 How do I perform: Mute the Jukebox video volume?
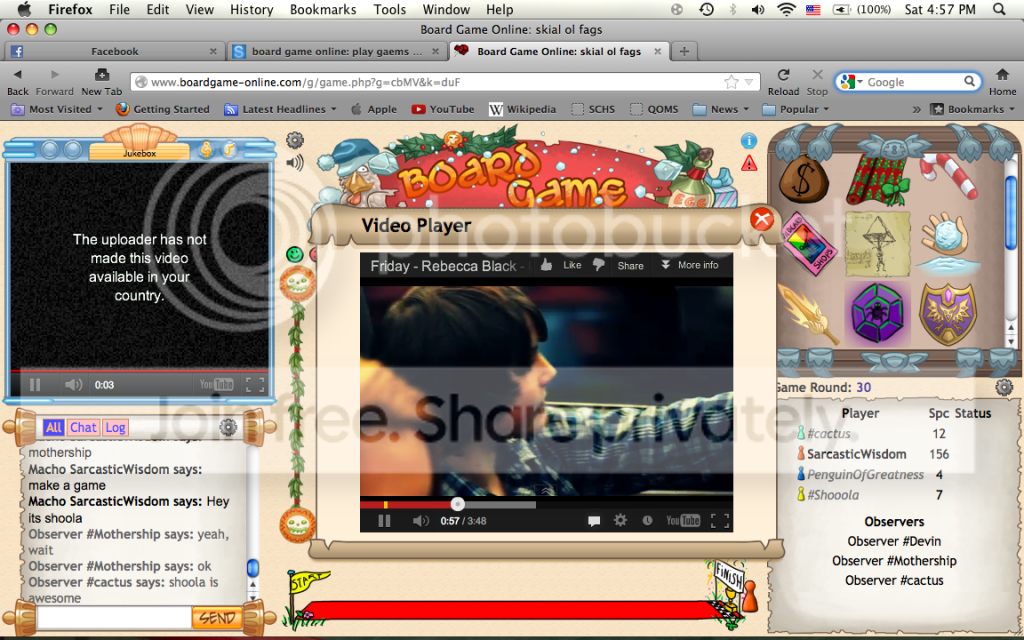tap(73, 385)
